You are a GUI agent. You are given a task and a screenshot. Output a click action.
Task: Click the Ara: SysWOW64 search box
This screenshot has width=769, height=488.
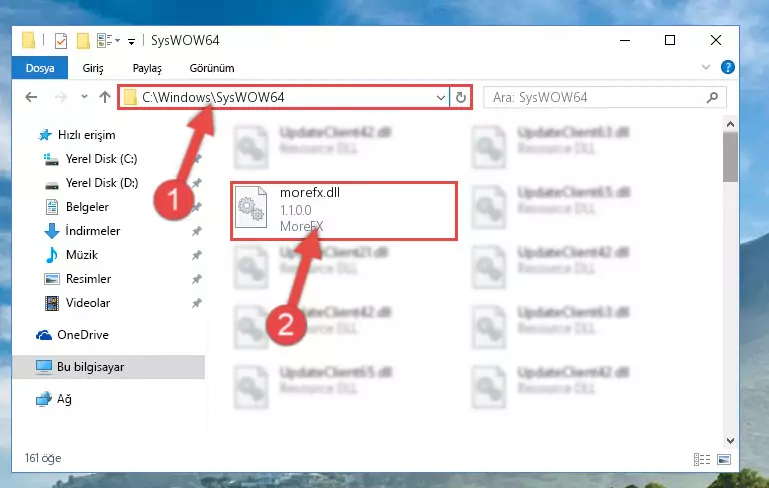coord(605,97)
